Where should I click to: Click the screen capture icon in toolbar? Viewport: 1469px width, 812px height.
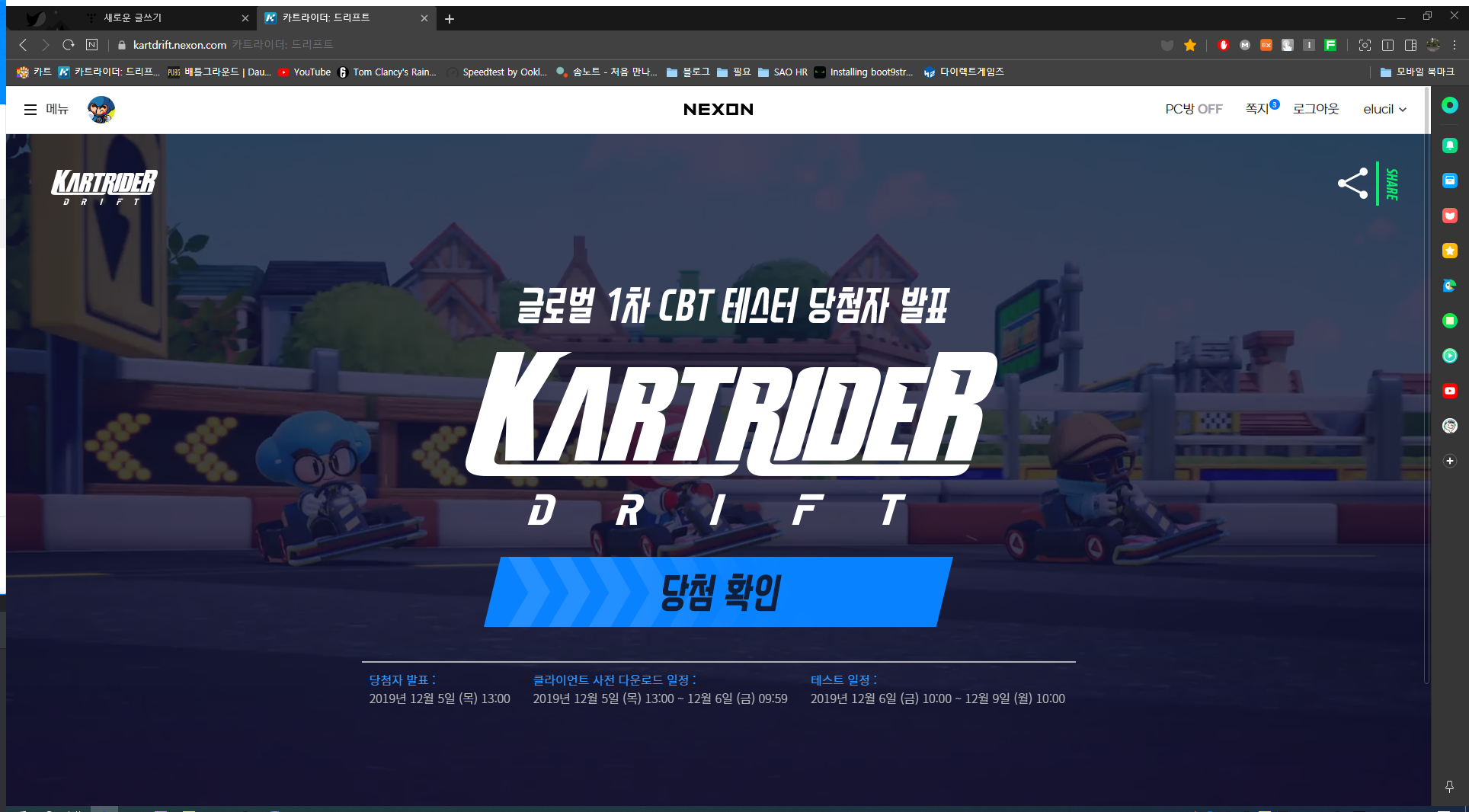click(x=1365, y=45)
